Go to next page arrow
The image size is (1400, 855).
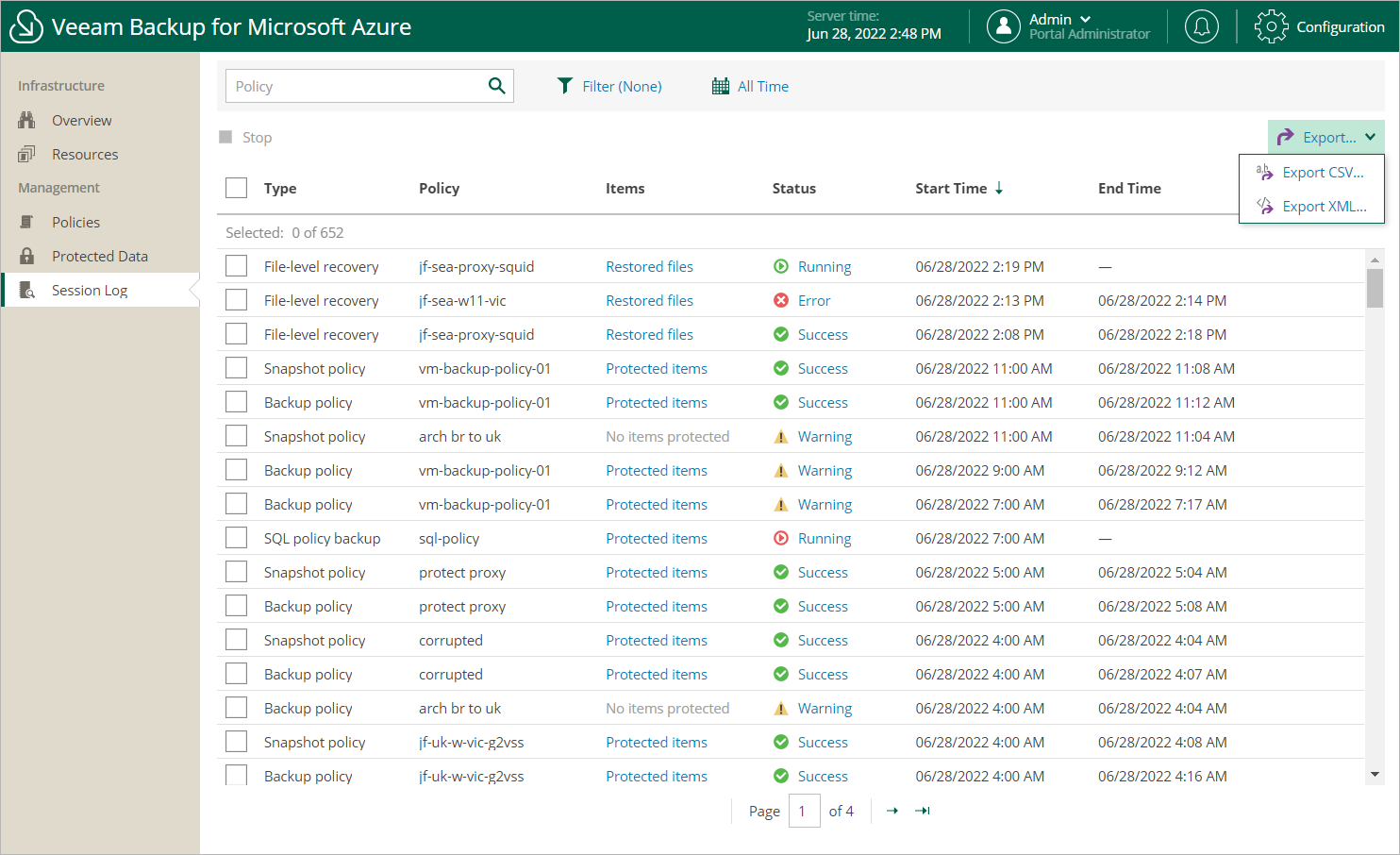click(892, 811)
